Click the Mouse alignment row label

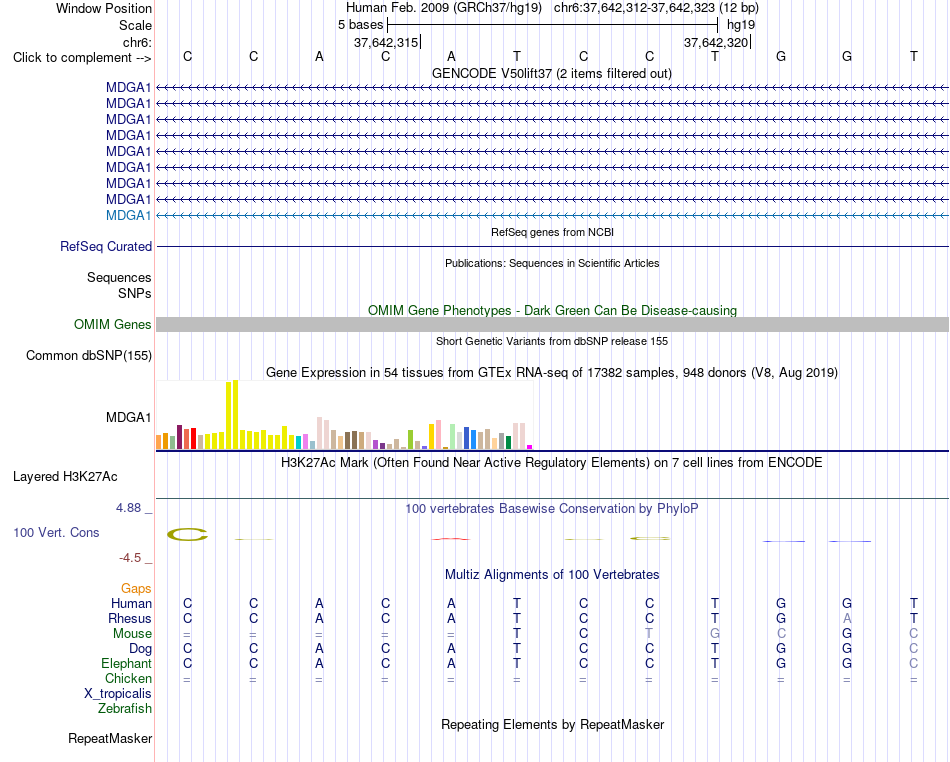(x=132, y=634)
